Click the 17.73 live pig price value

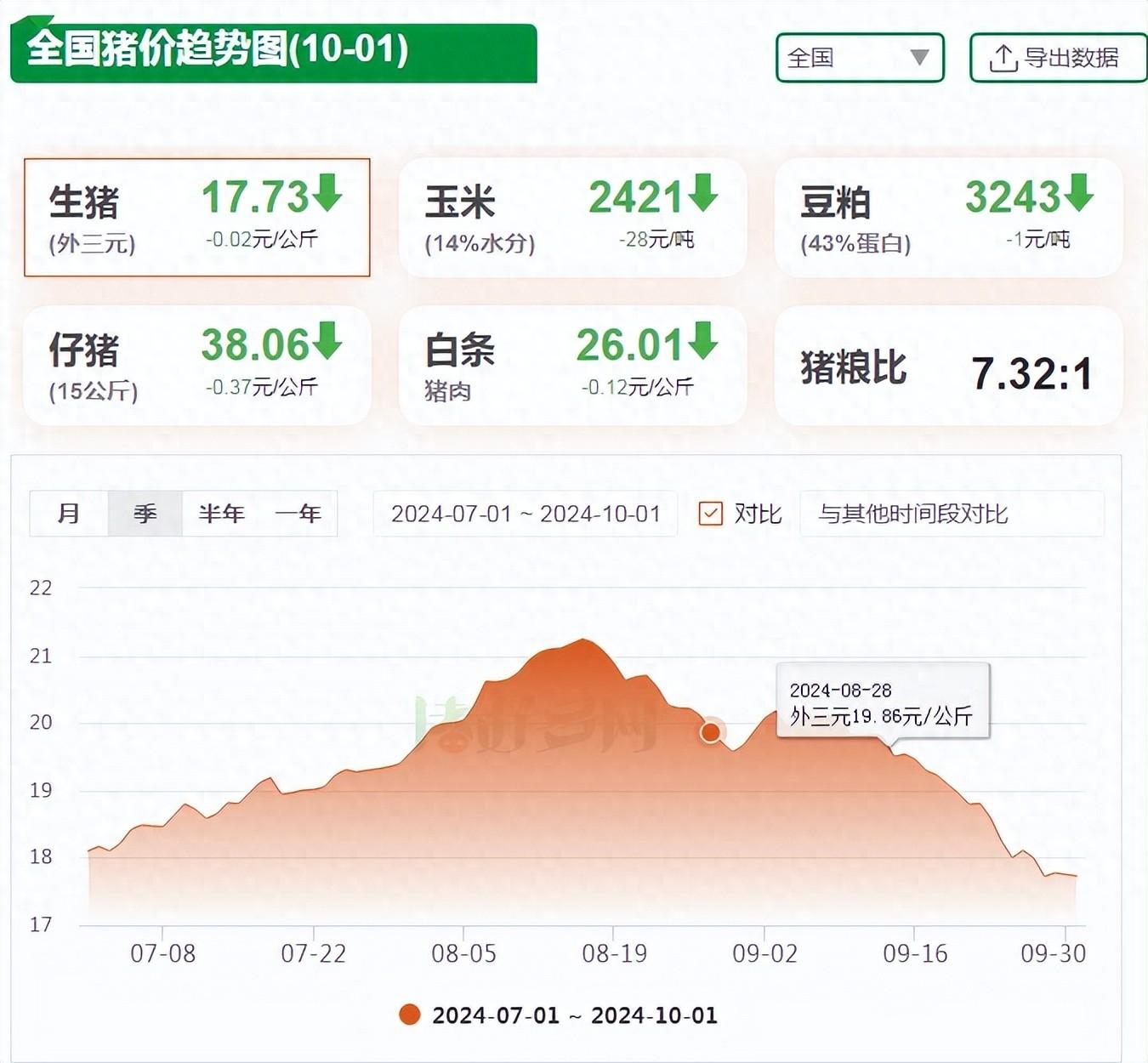coord(255,196)
